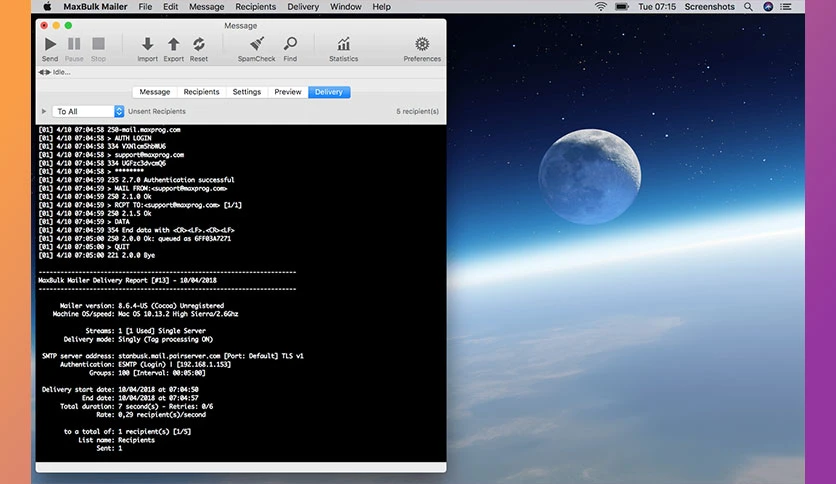
Task: Click the Export up-arrow icon
Action: coord(173,44)
